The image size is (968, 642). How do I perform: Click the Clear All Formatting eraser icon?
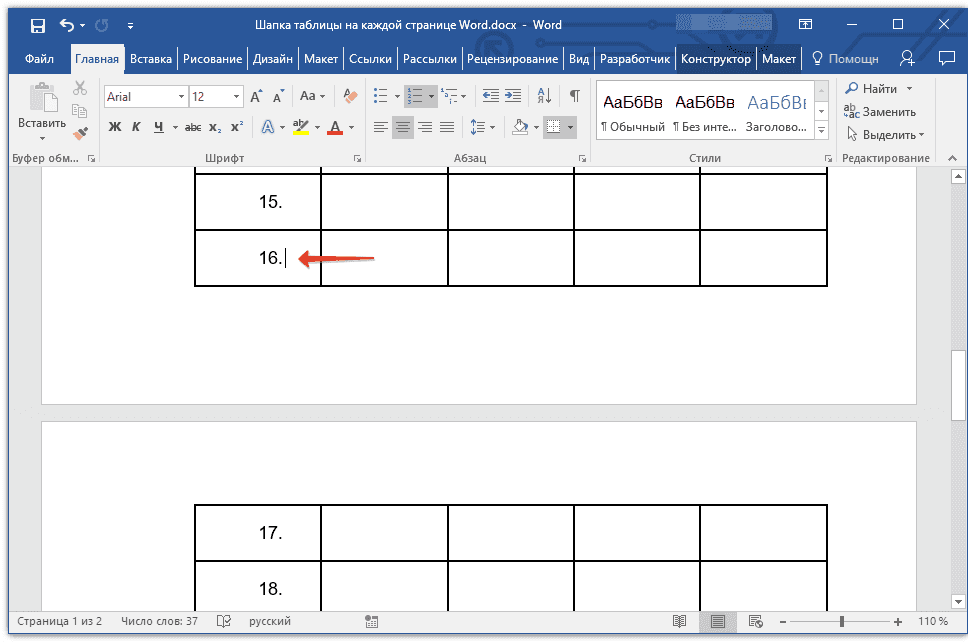pos(349,97)
